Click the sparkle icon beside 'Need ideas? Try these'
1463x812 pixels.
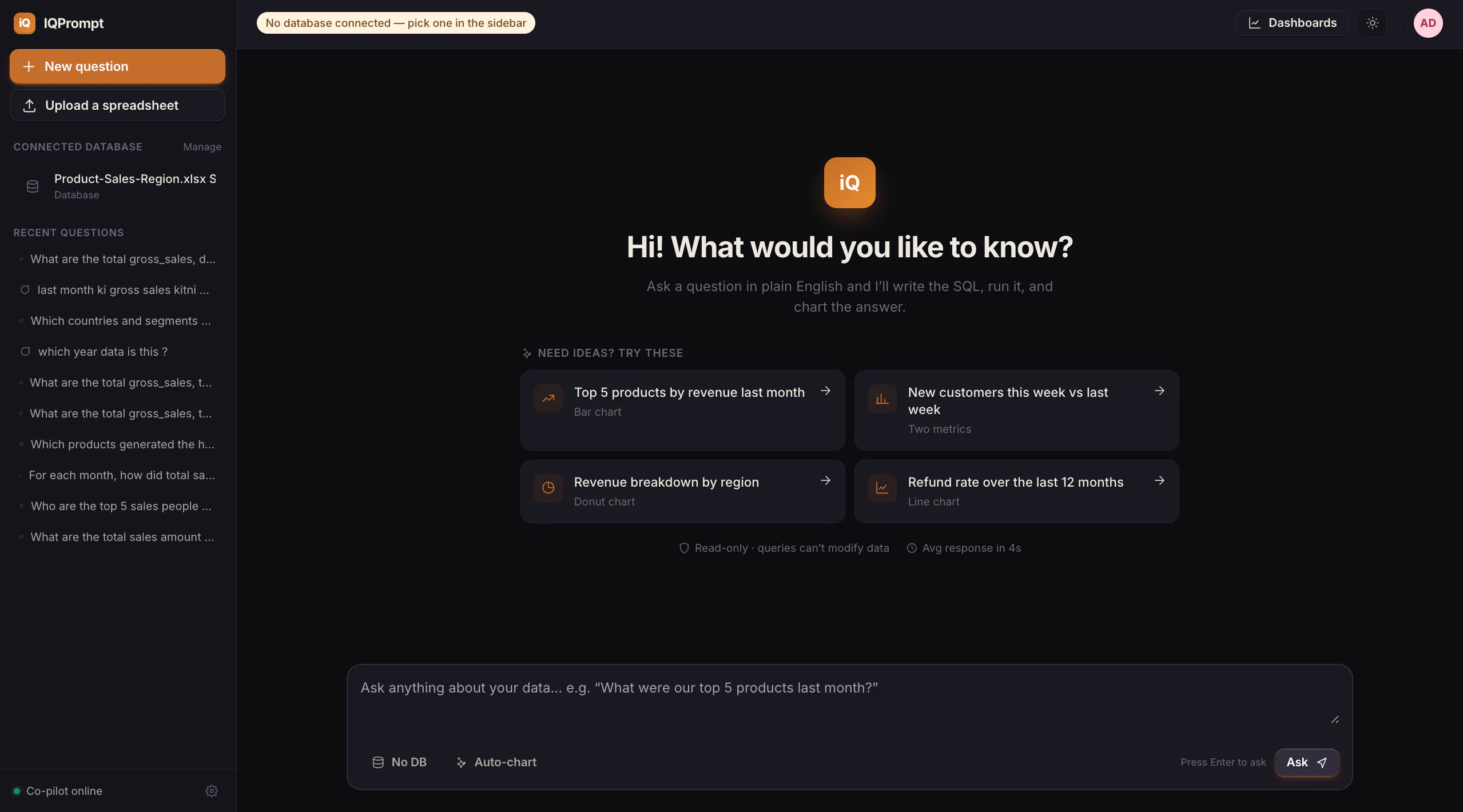(x=527, y=353)
